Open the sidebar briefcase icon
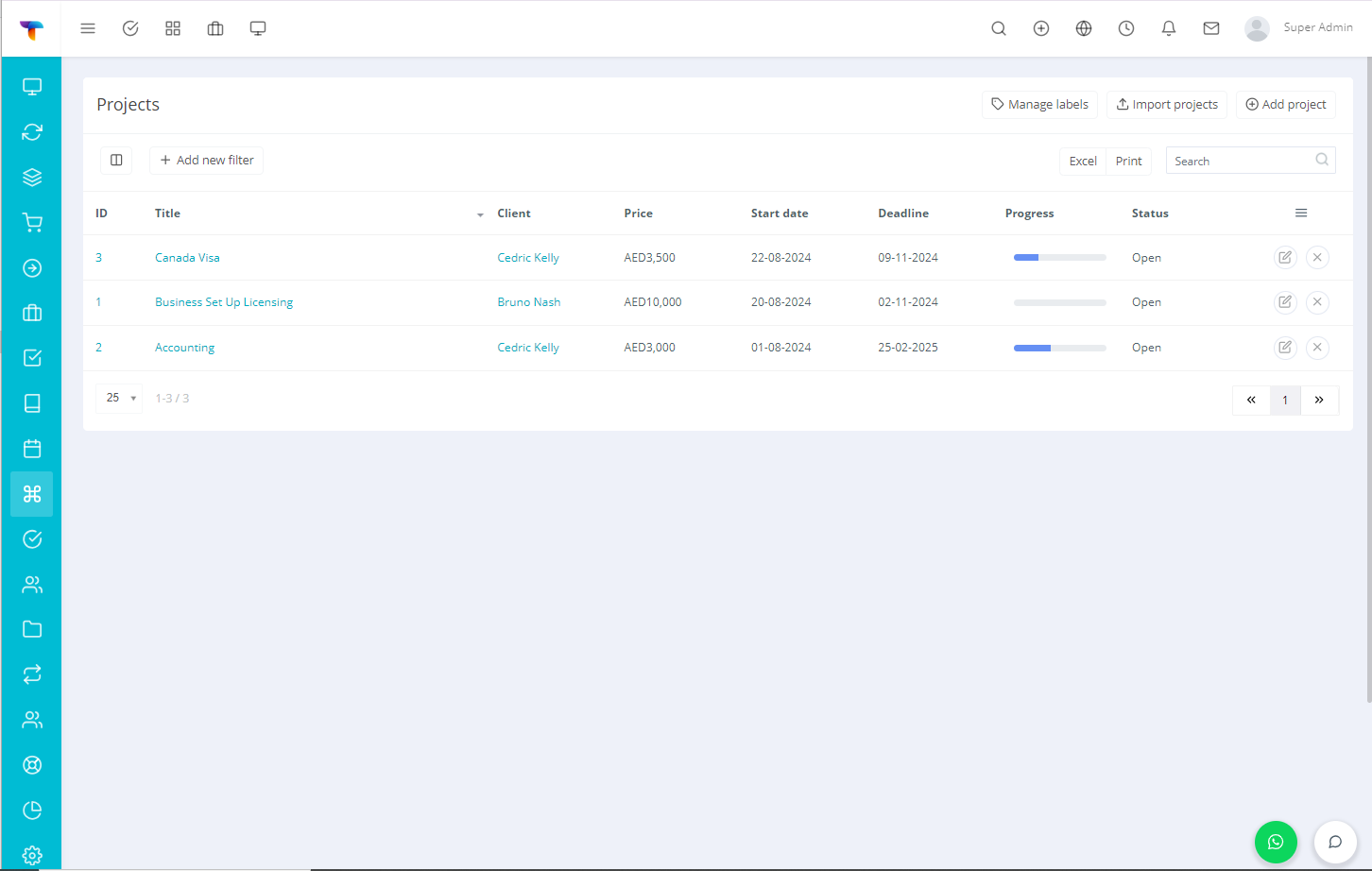 point(32,313)
